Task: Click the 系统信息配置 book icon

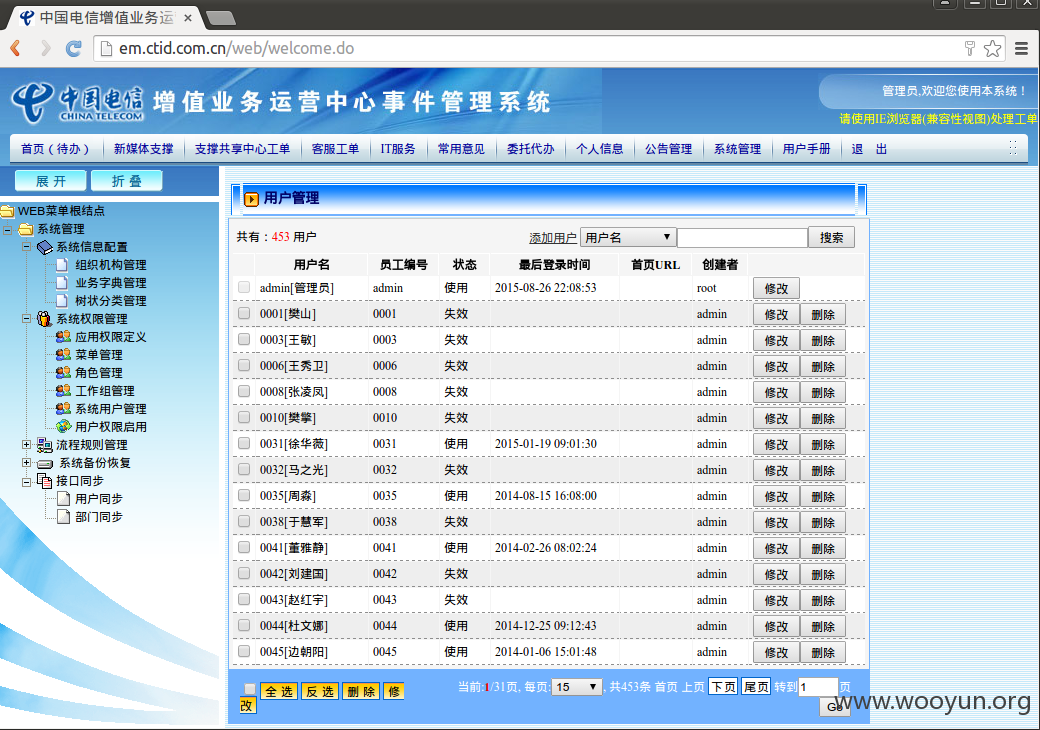Action: pos(44,247)
